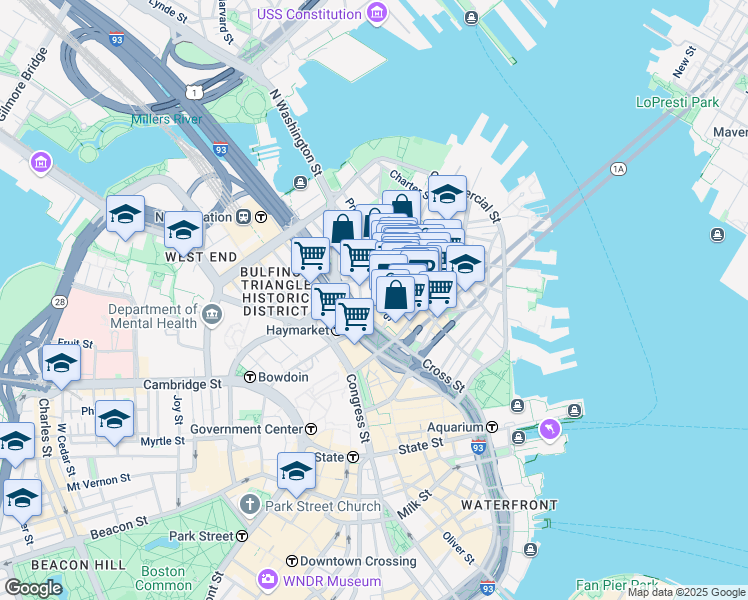Click the Haymarket station label

pyautogui.click(x=297, y=330)
